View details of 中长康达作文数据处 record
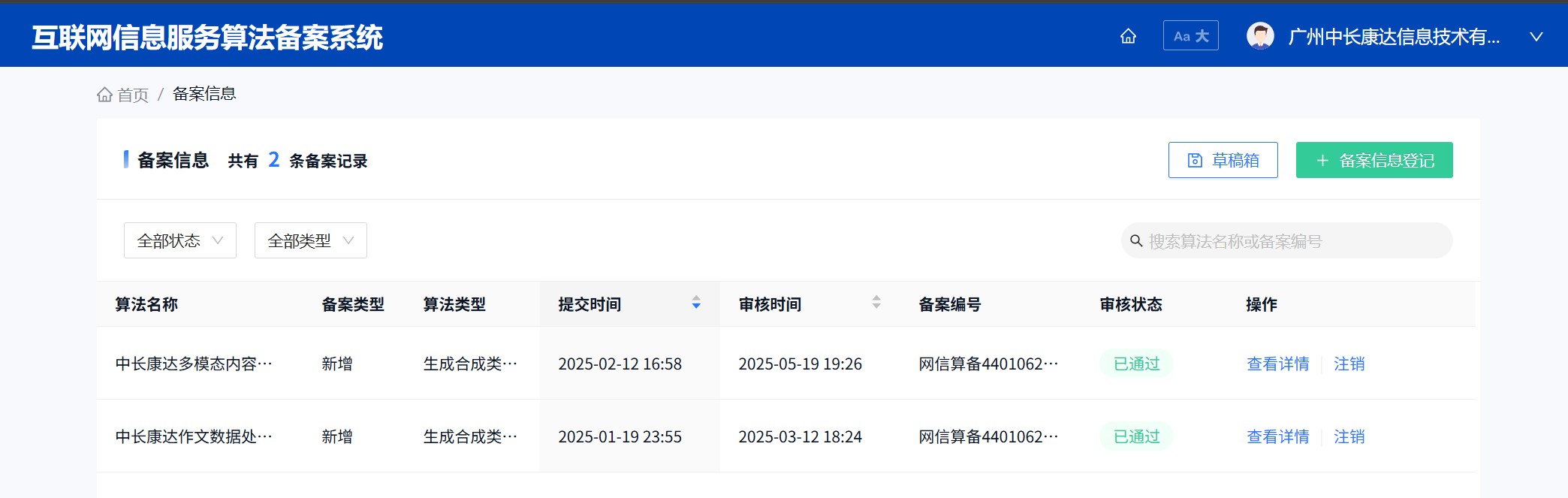The height and width of the screenshot is (498, 1568). (1277, 437)
